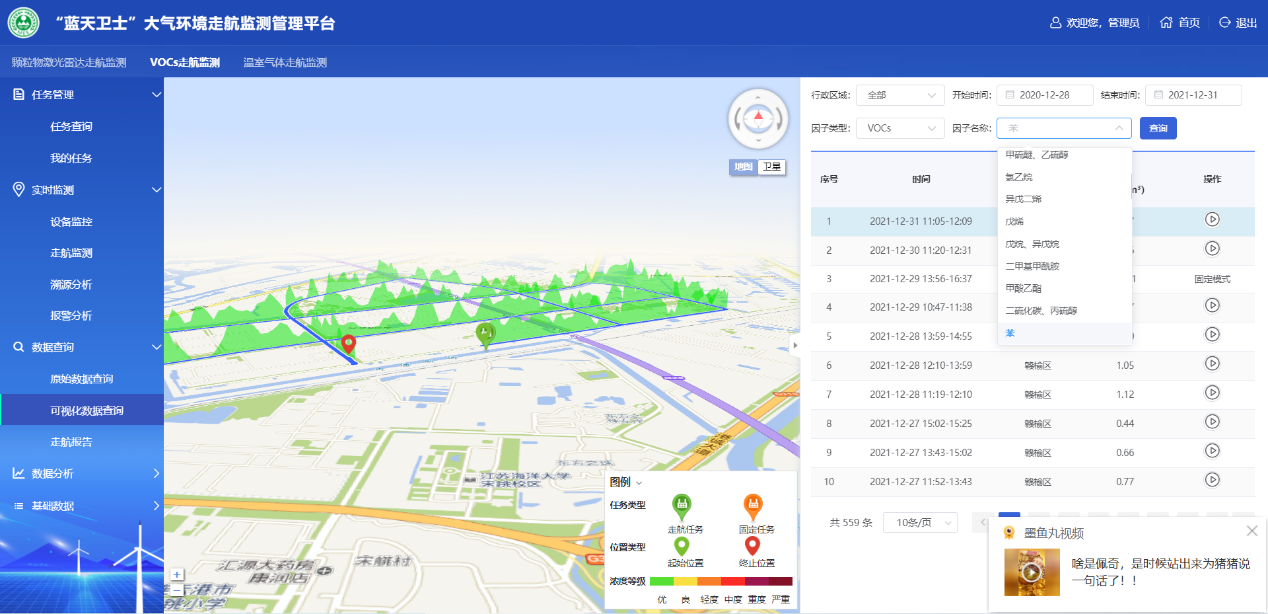Click the 查询 search button

(x=1158, y=128)
